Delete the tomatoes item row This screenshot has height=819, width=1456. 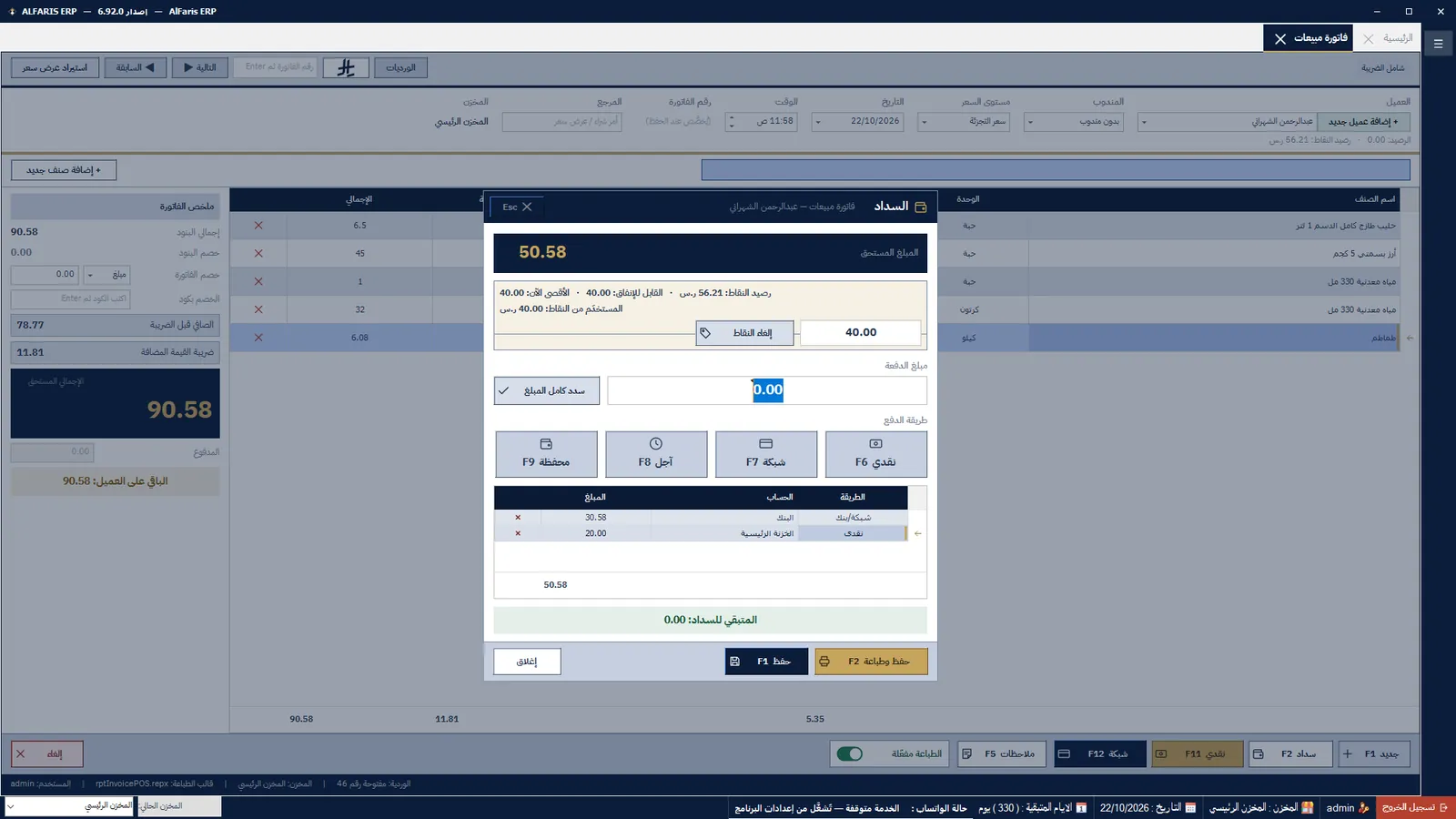pos(258,338)
